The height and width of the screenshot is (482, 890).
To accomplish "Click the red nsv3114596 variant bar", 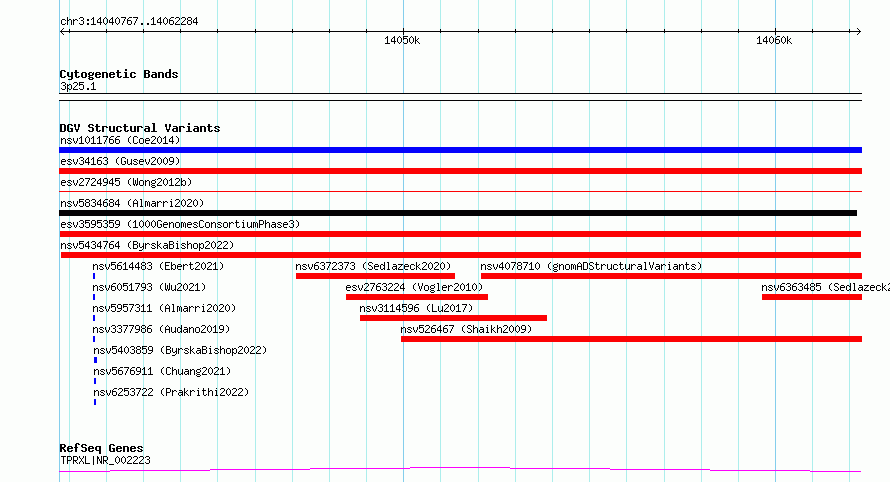I will [454, 318].
